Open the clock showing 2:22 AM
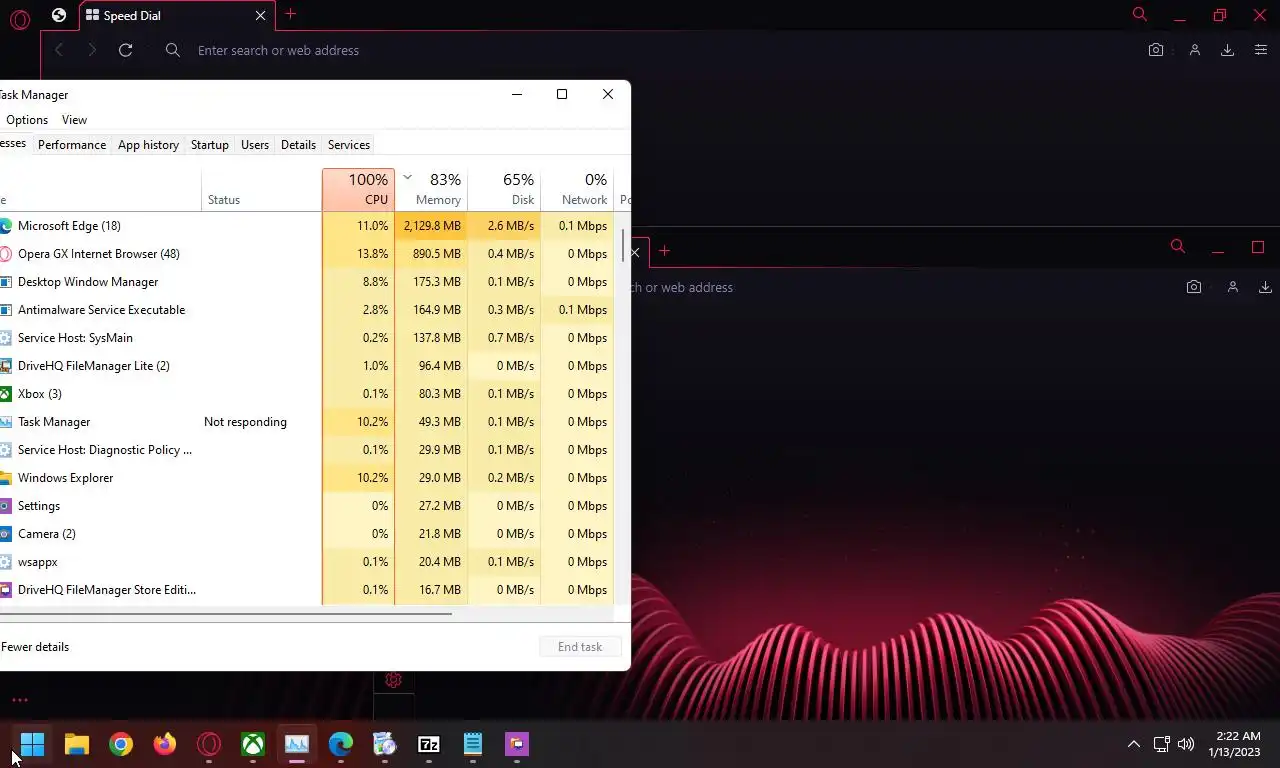The image size is (1280, 768). point(1237,744)
